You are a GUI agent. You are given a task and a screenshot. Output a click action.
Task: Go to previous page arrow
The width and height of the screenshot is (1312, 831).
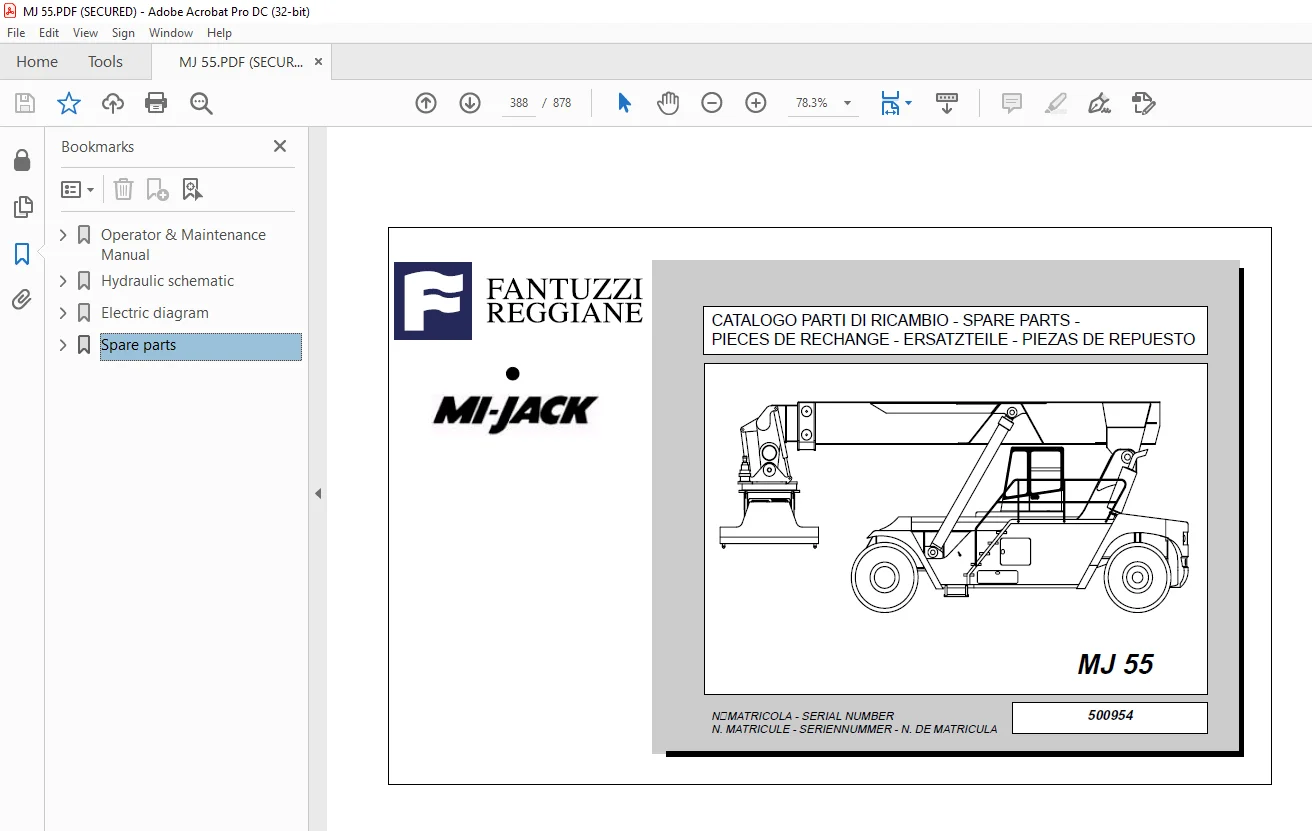(426, 103)
